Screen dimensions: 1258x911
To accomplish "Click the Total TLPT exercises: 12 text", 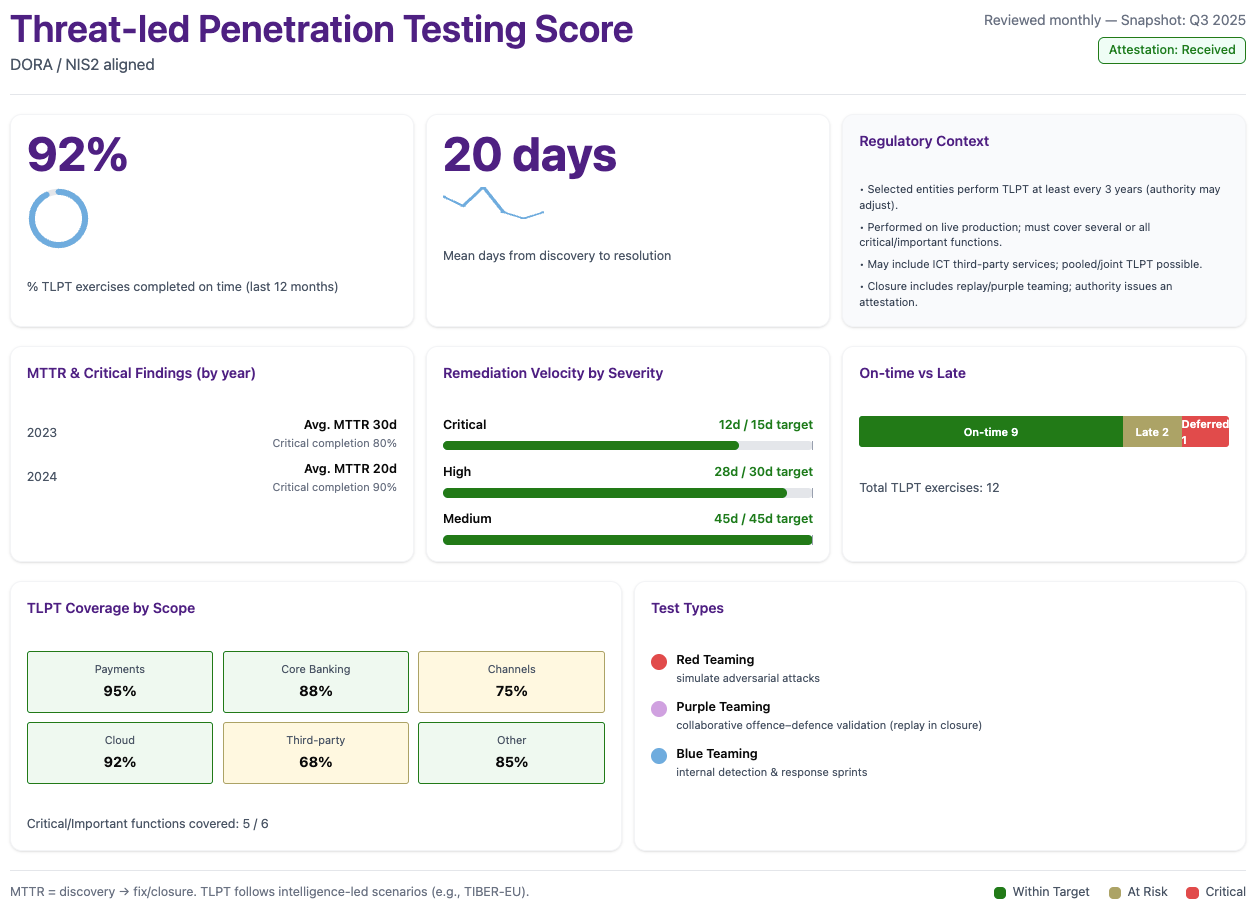I will 929,488.
